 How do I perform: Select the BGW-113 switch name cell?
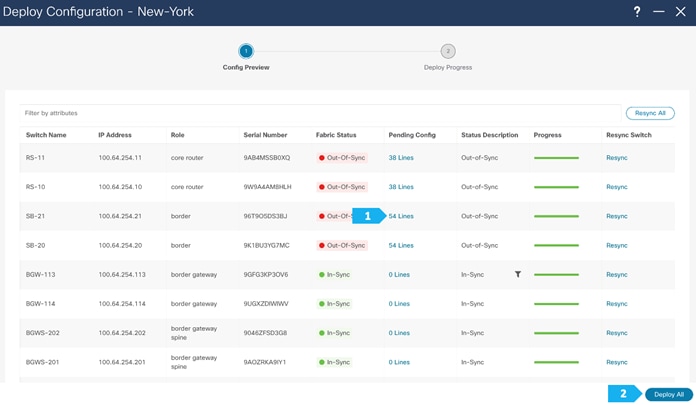[x=40, y=274]
